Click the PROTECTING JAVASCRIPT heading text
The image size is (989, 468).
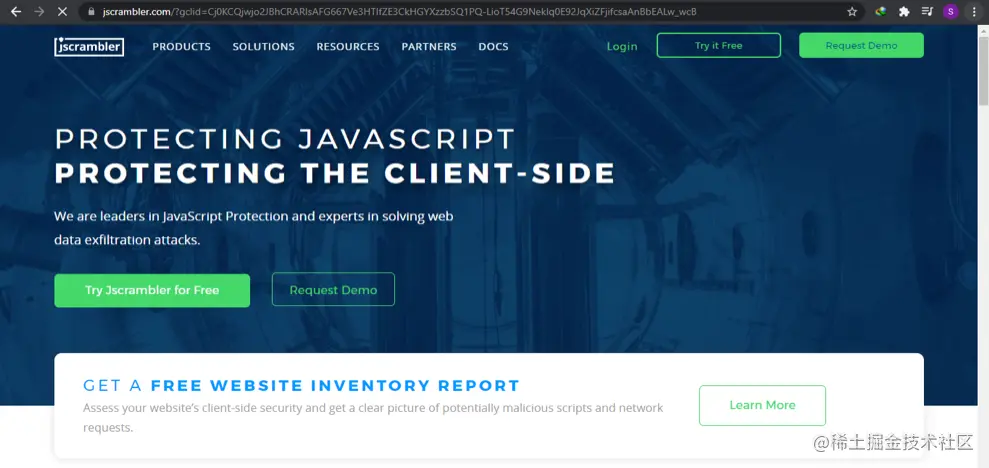(285, 139)
